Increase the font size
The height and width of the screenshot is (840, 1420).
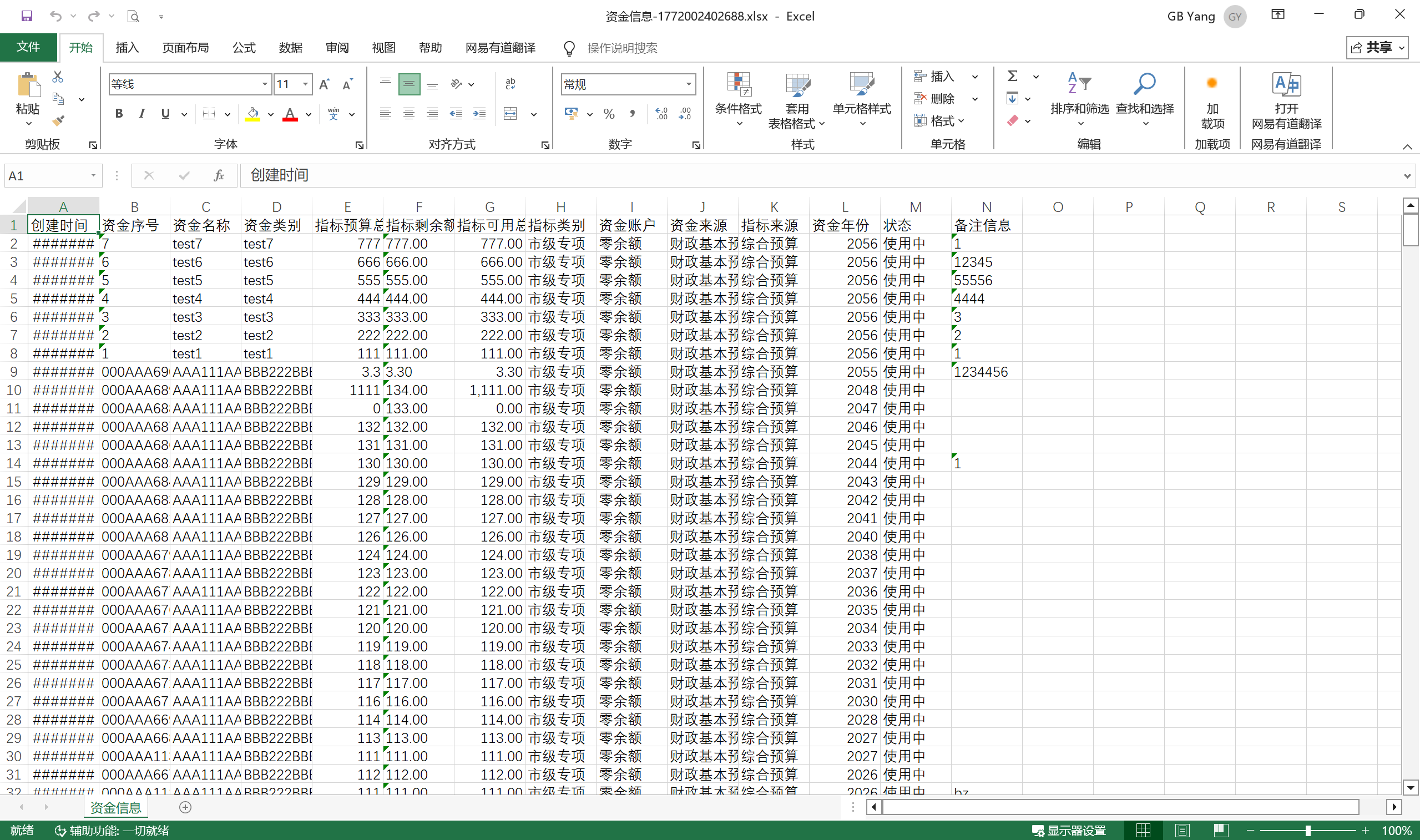click(324, 84)
